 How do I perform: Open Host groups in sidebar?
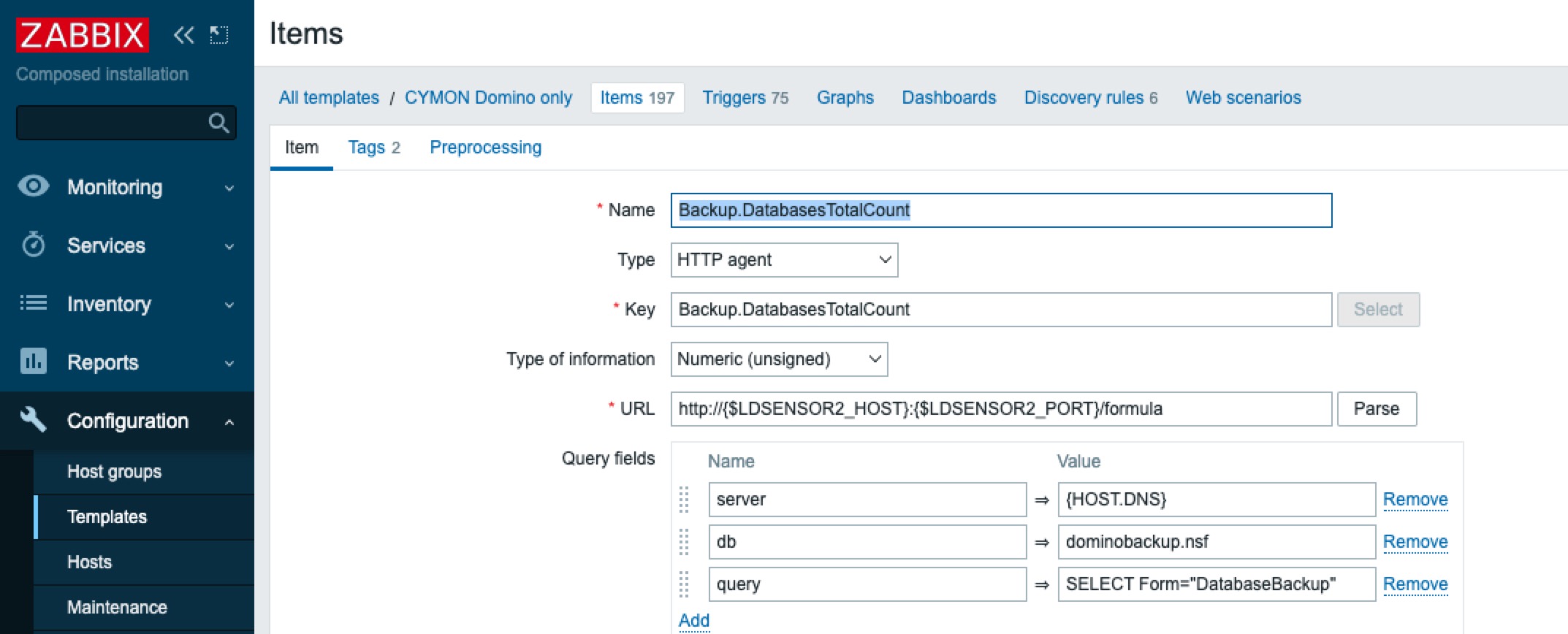coord(114,472)
